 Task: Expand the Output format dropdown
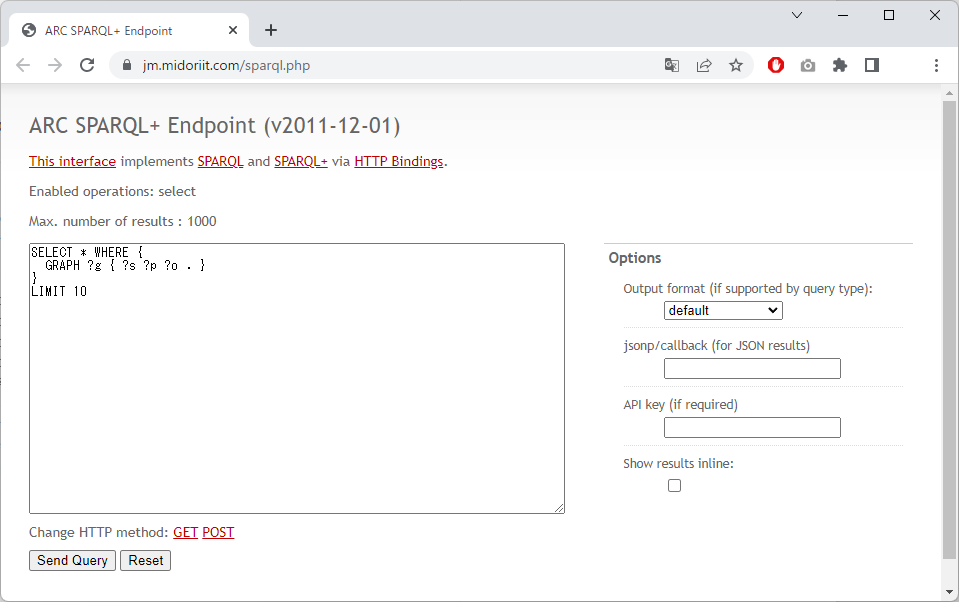click(723, 311)
